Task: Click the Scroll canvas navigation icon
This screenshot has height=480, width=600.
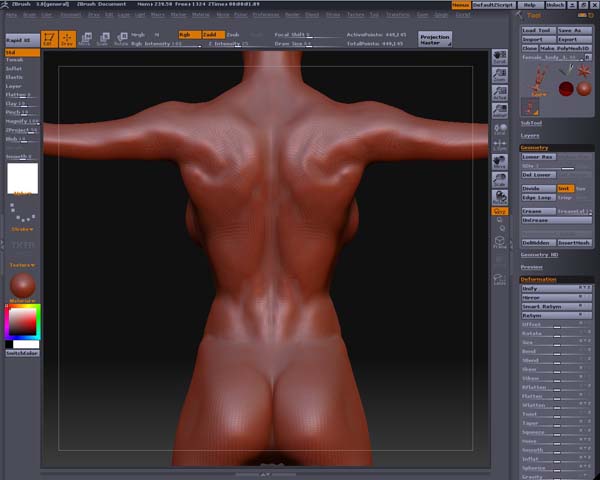Action: (x=500, y=57)
